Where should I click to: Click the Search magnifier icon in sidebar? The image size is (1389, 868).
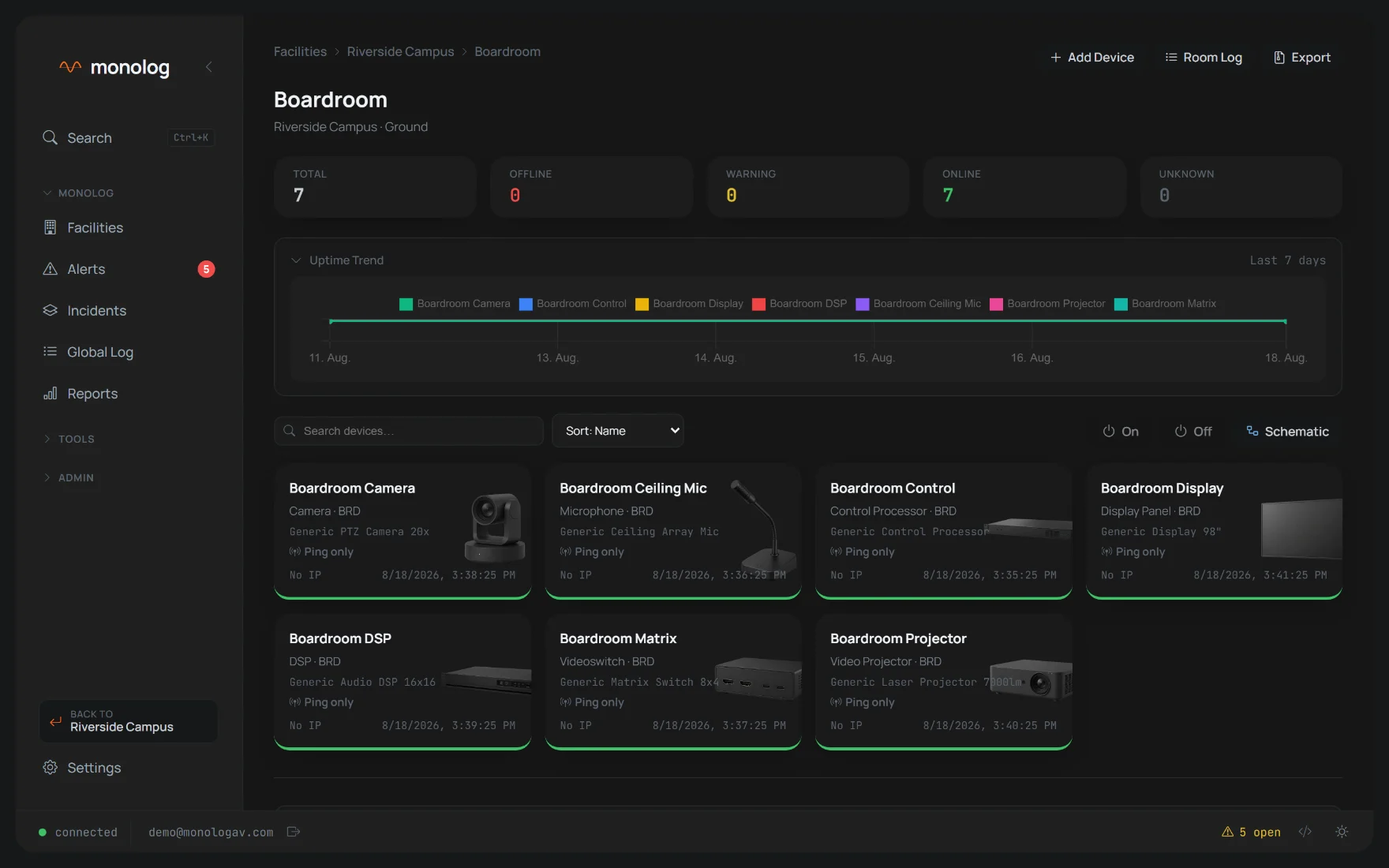click(x=50, y=137)
